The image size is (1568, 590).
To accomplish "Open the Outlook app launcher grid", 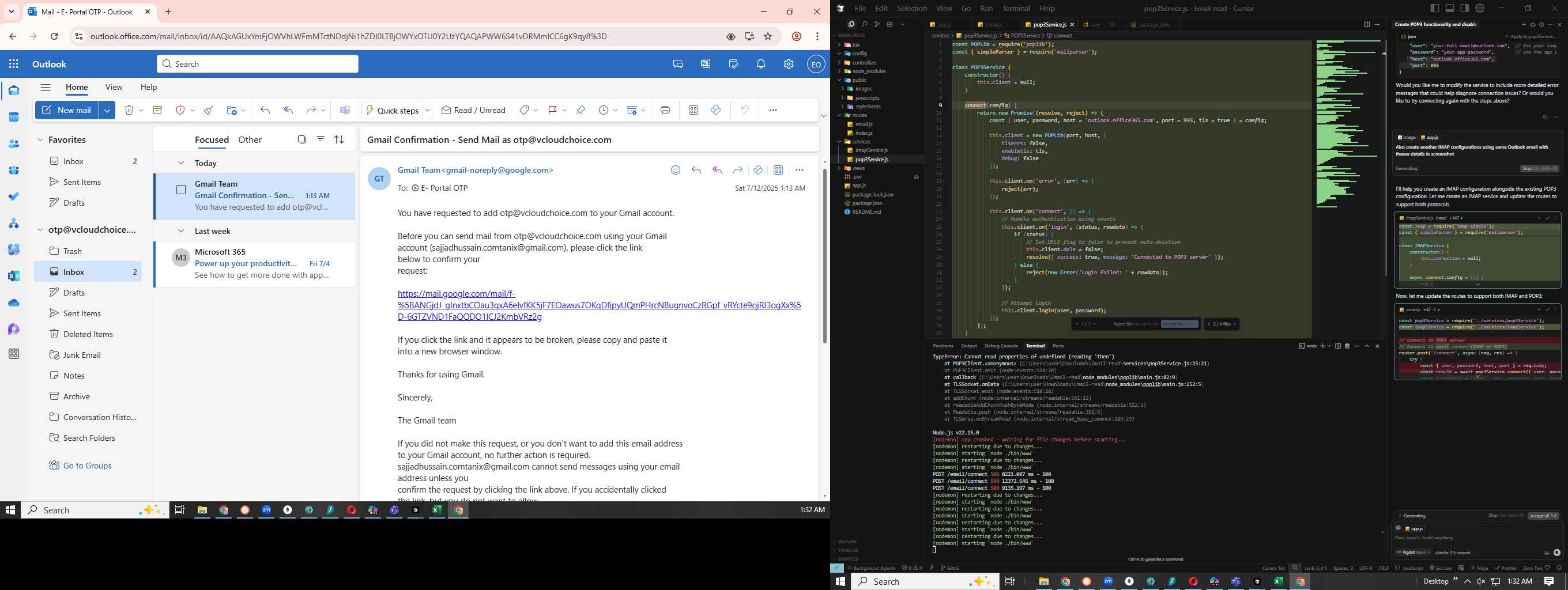I will click(x=13, y=64).
